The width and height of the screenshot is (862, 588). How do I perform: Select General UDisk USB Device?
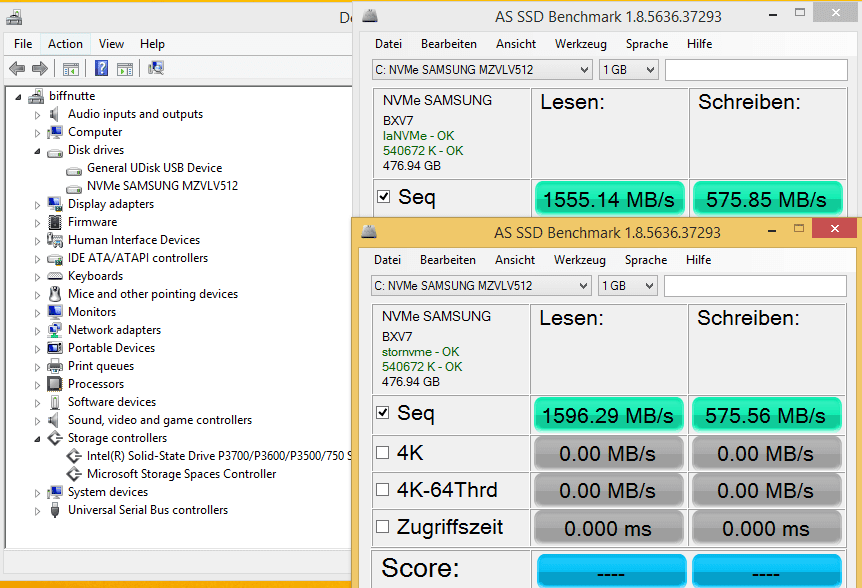tap(154, 168)
